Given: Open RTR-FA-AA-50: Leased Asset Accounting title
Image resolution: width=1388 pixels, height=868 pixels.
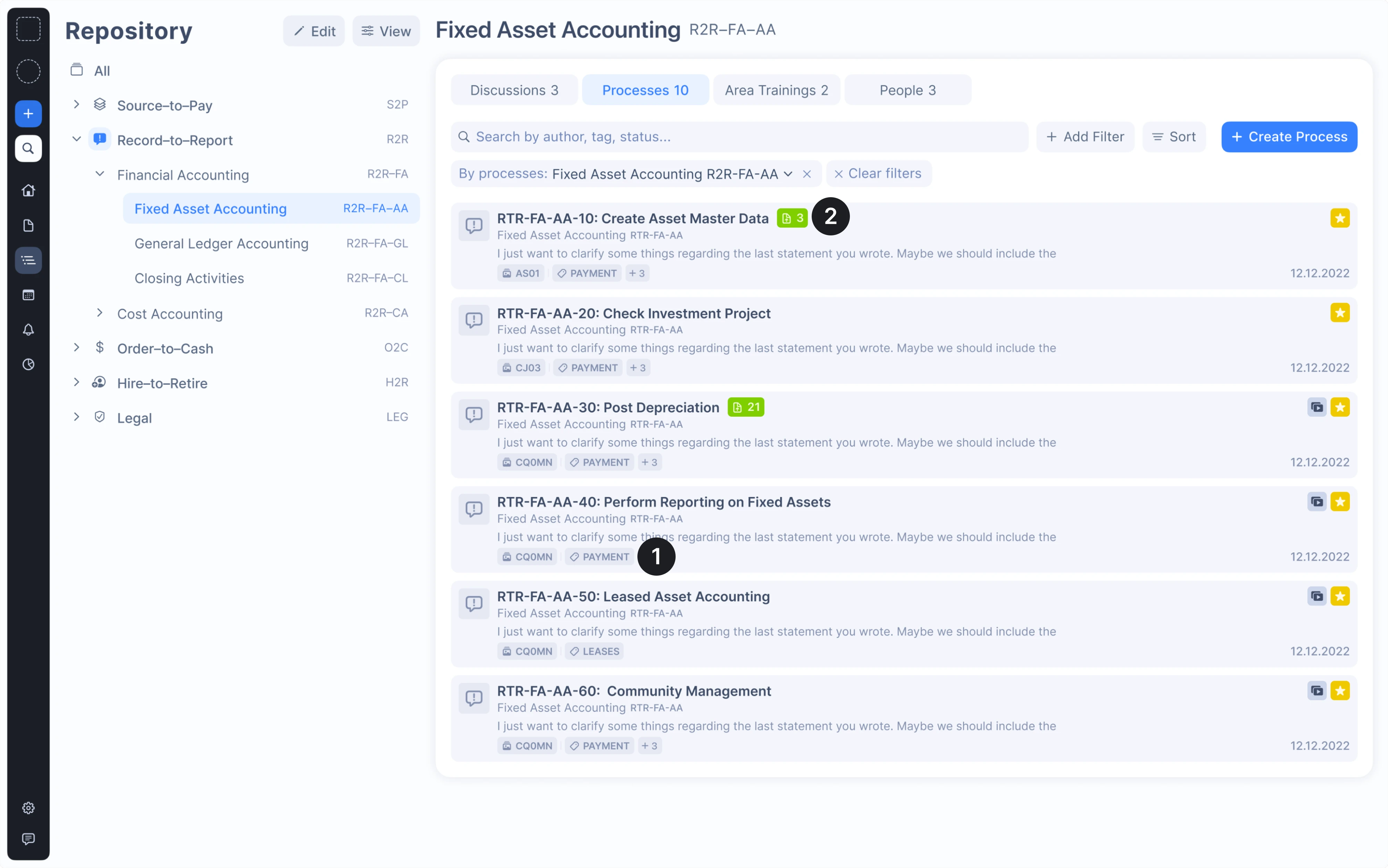Looking at the screenshot, I should coord(633,596).
